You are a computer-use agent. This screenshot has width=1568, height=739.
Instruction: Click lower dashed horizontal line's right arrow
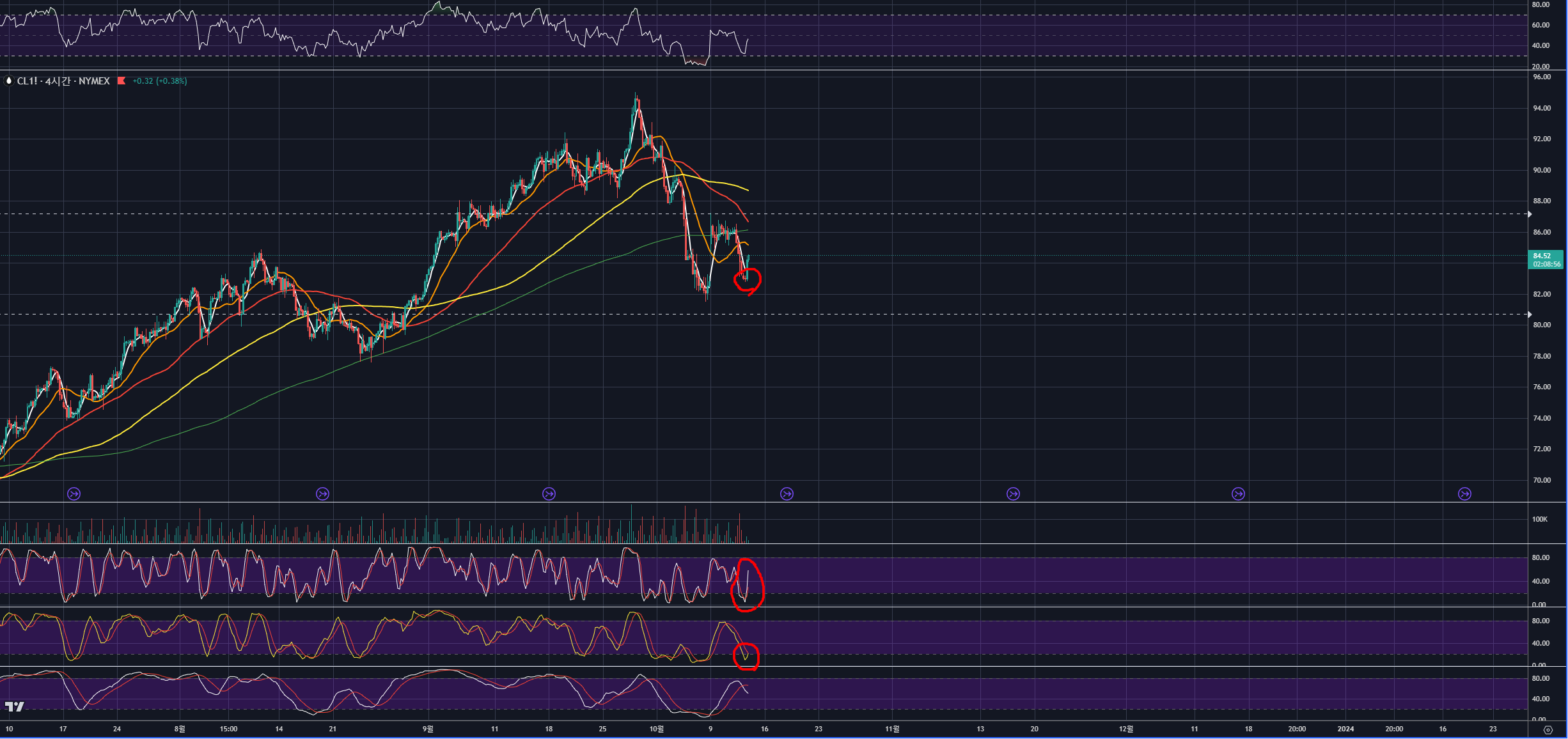(1529, 315)
